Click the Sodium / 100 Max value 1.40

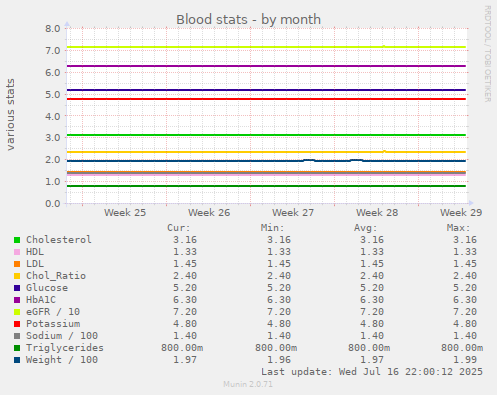click(465, 336)
